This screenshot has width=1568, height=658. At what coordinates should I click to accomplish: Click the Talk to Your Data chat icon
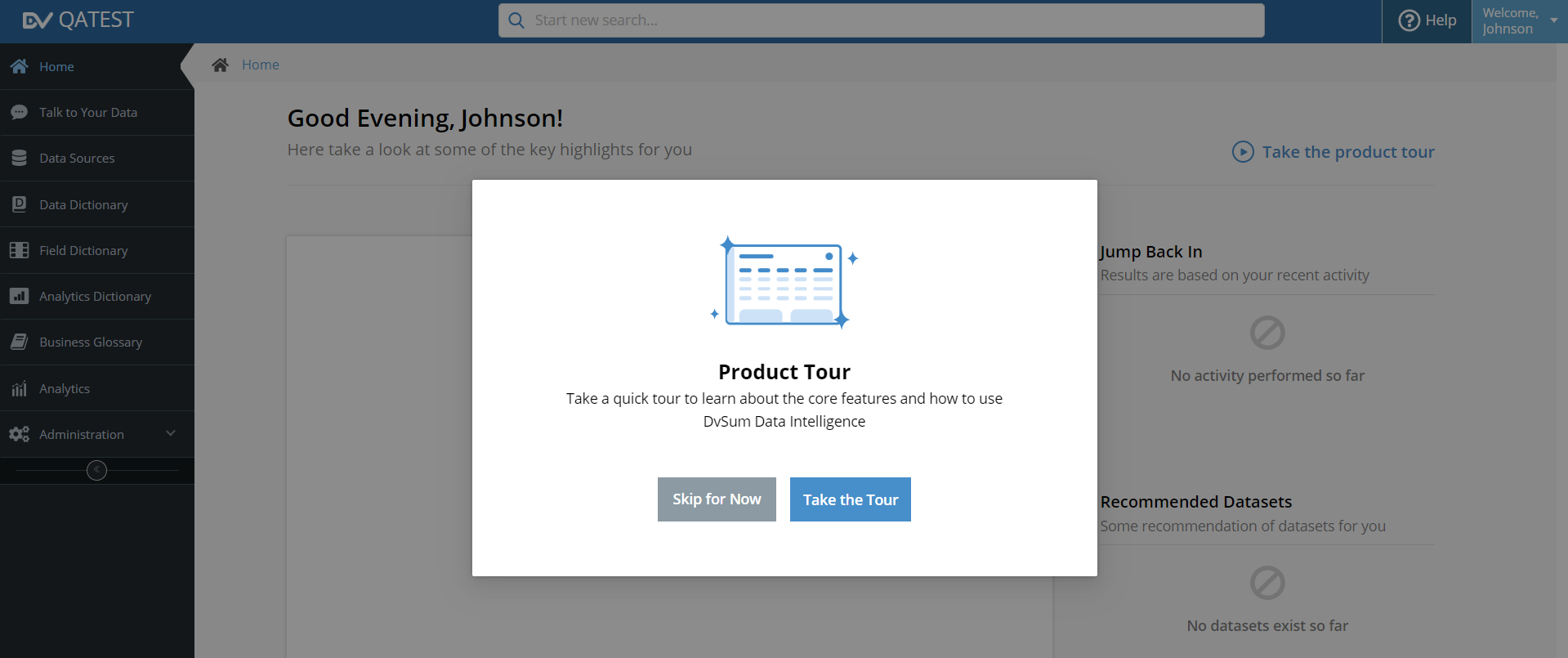pos(20,112)
